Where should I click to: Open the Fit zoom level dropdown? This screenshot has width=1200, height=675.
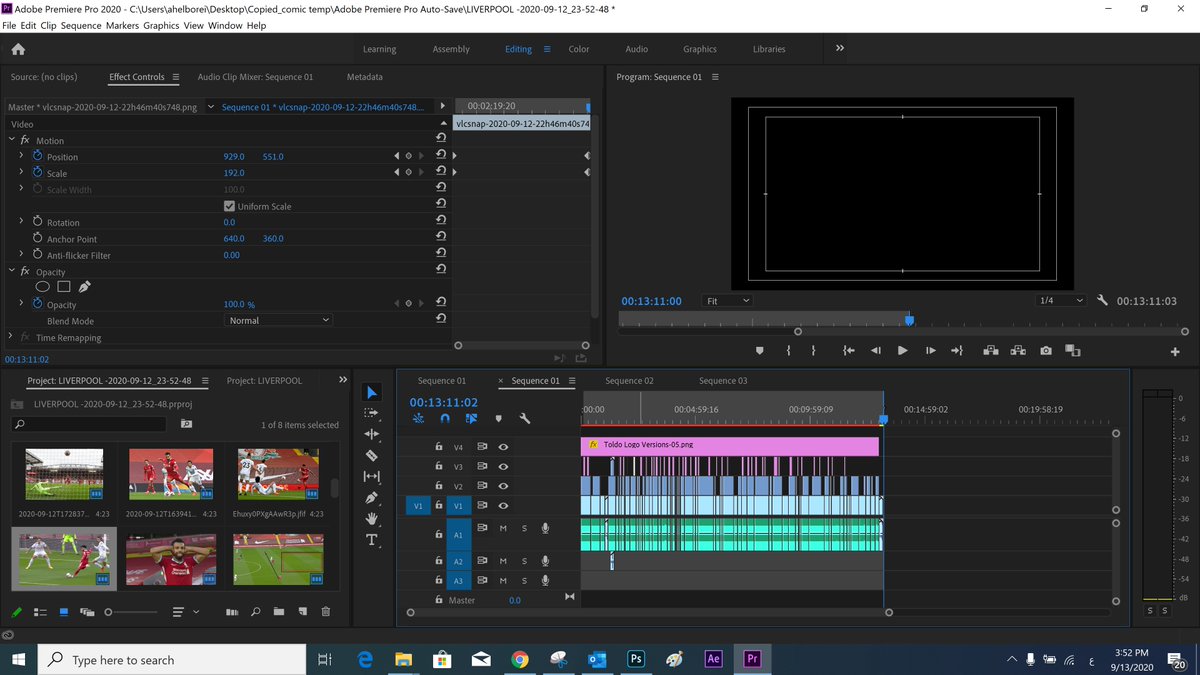point(727,300)
